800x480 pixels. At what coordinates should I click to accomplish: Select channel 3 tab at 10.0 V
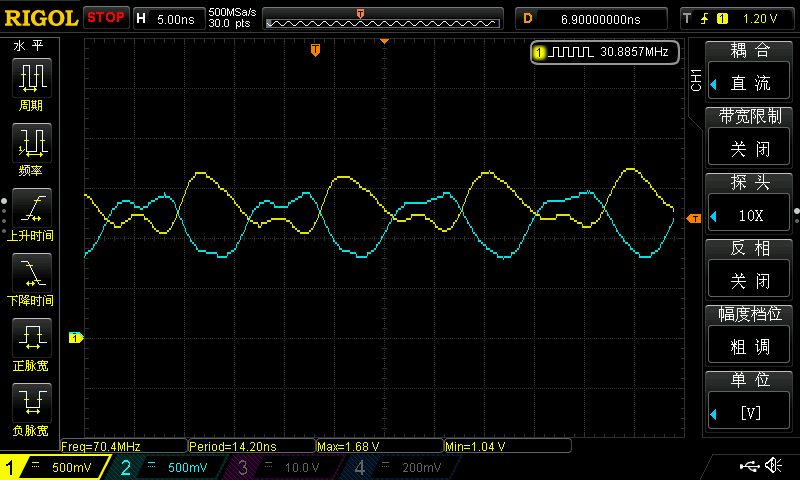[x=285, y=467]
